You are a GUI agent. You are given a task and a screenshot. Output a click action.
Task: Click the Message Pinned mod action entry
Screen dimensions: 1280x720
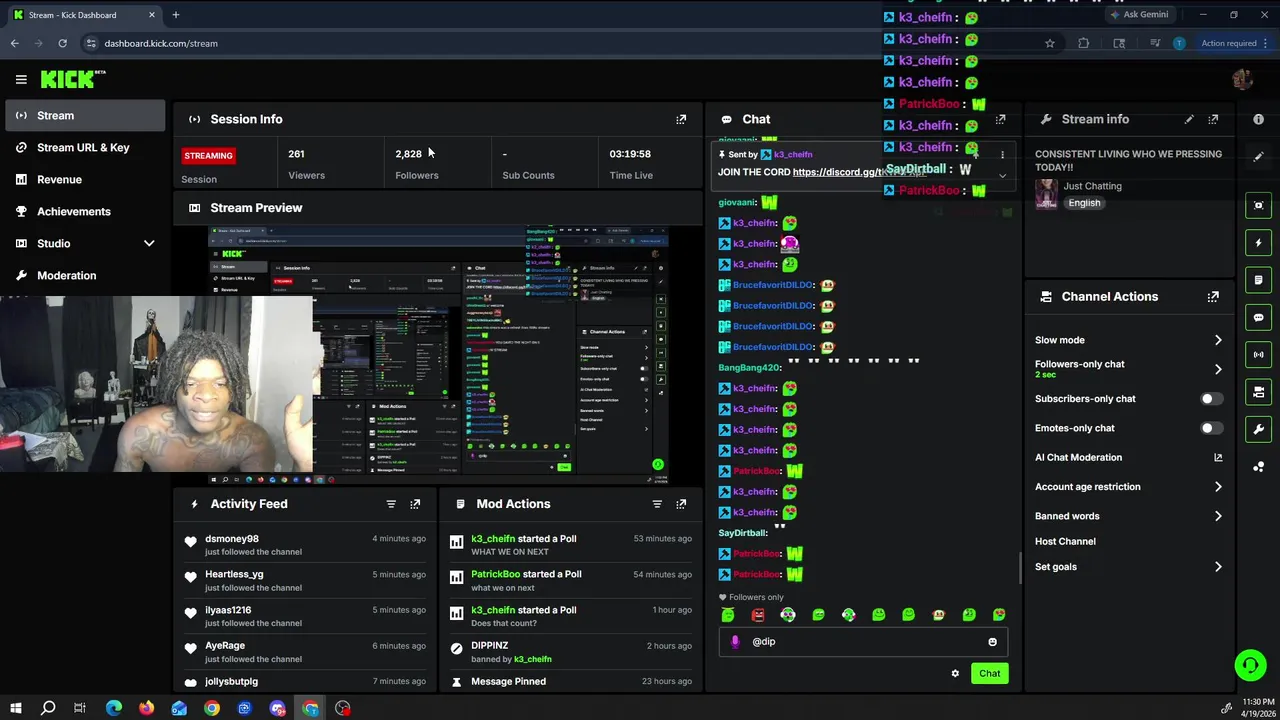[x=570, y=682]
